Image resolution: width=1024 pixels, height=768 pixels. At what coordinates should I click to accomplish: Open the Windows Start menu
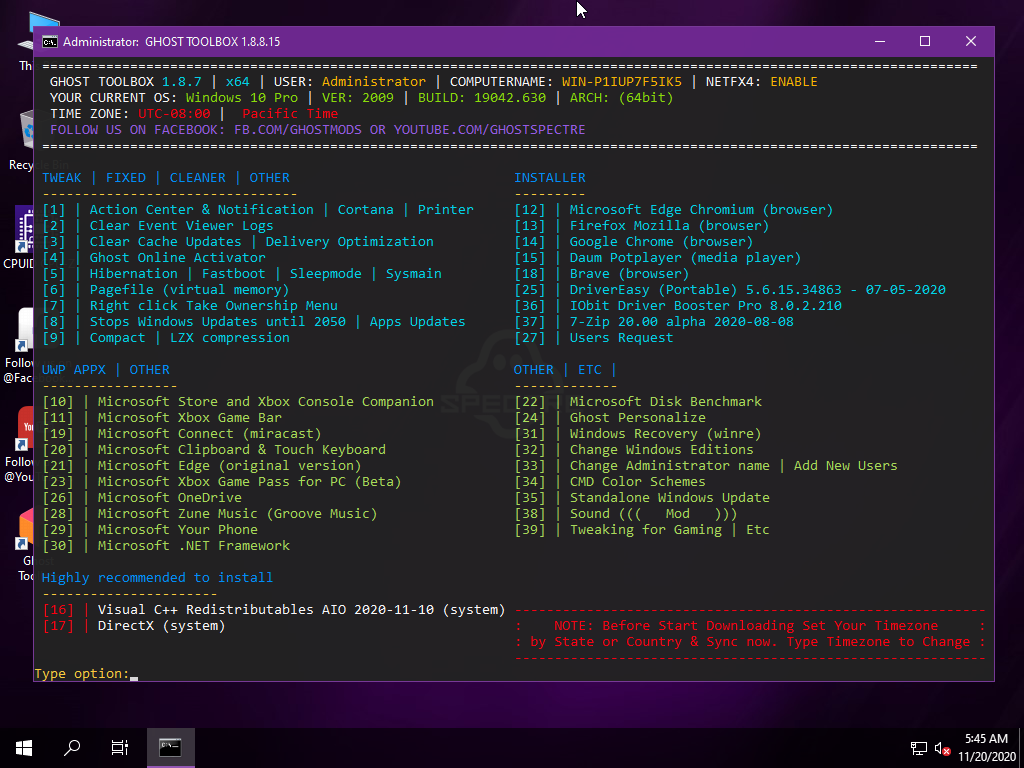(x=24, y=748)
